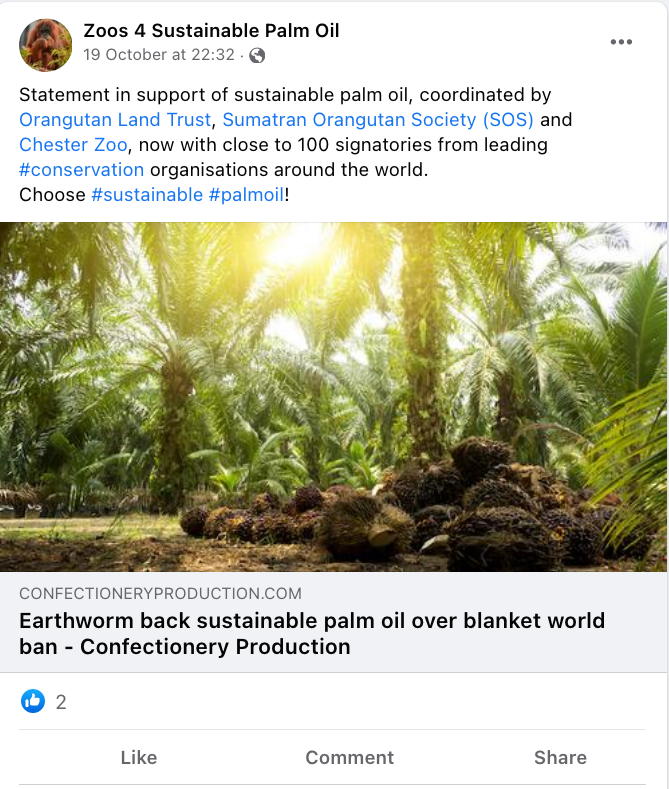Like the post
The height and width of the screenshot is (789, 669).
click(138, 757)
